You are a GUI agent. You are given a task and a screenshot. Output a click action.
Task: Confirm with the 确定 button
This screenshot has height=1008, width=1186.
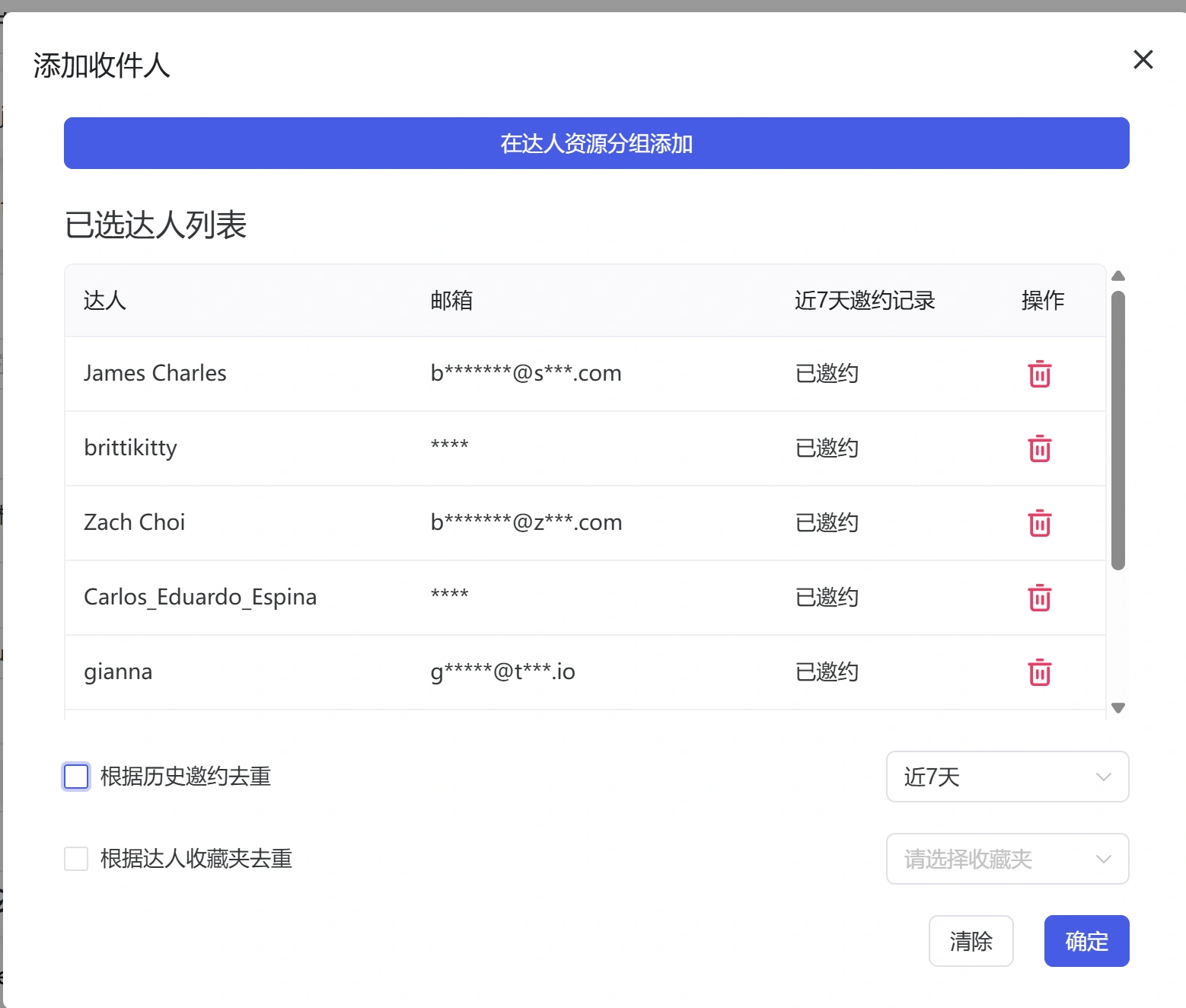pyautogui.click(x=1086, y=941)
